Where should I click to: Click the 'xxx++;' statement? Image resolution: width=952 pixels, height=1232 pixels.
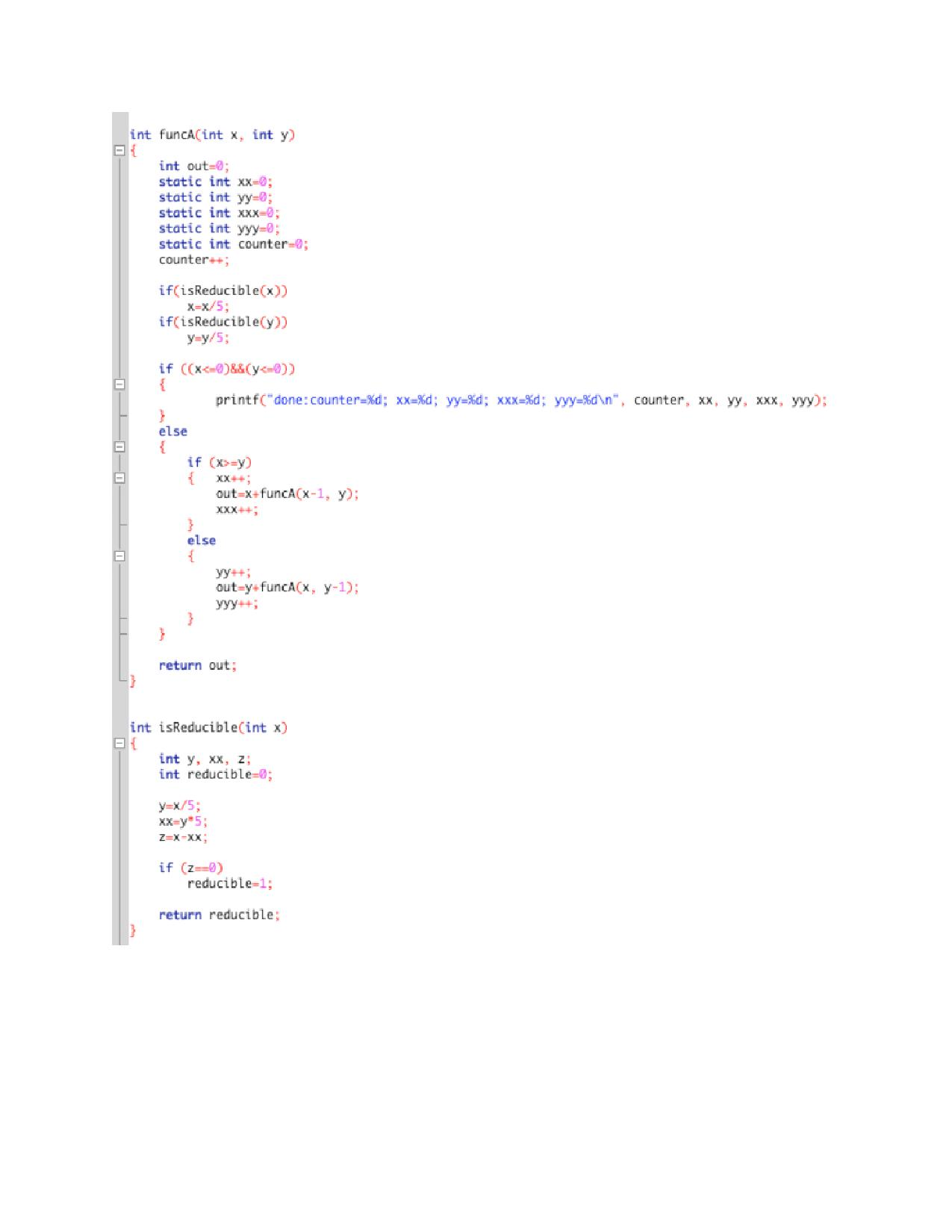pos(237,509)
